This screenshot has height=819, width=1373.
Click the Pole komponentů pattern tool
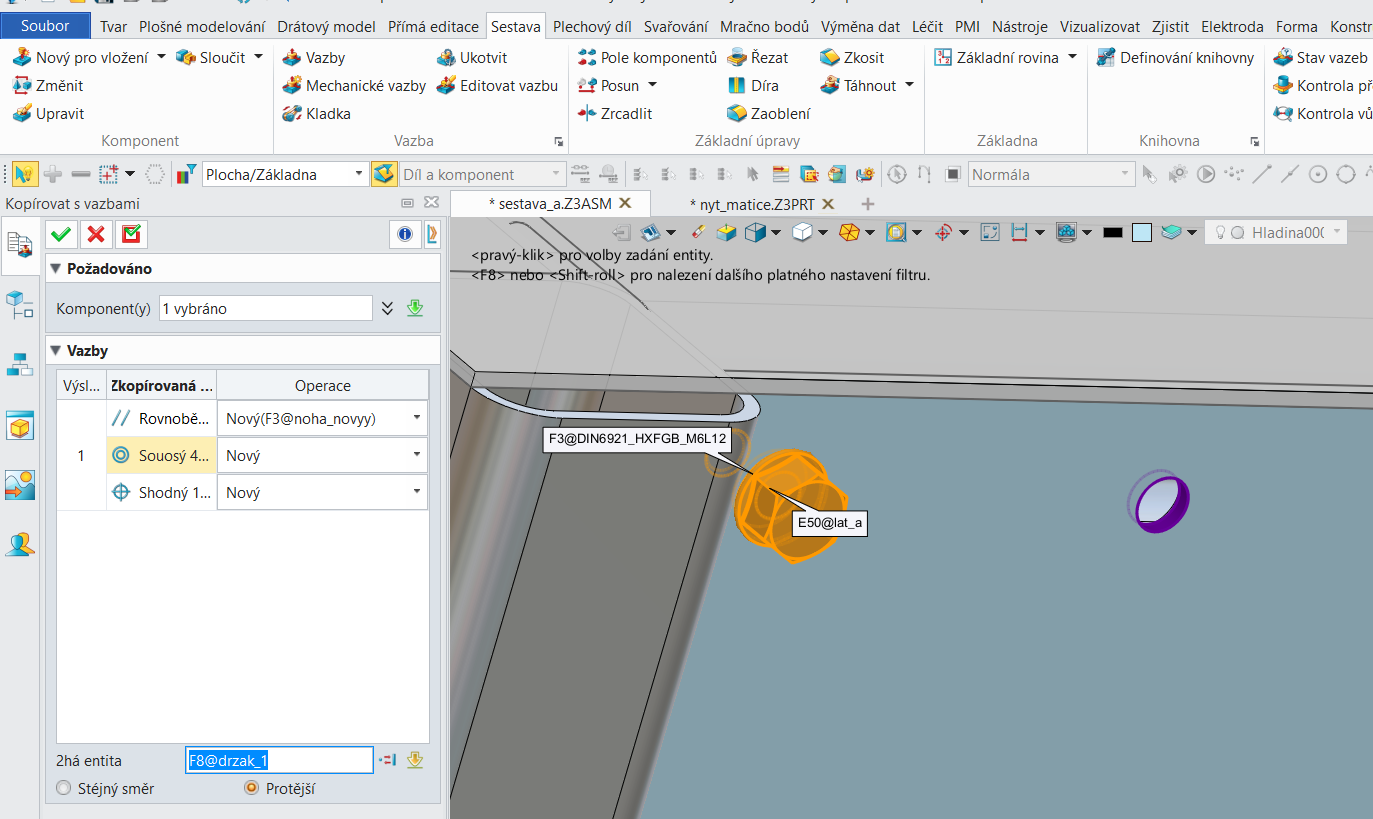[x=647, y=58]
